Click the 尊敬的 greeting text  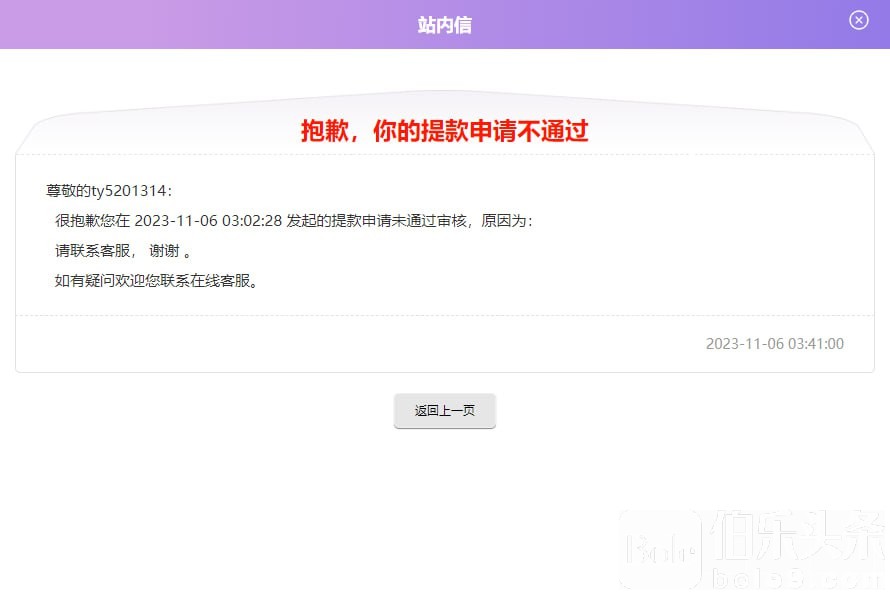point(68,190)
